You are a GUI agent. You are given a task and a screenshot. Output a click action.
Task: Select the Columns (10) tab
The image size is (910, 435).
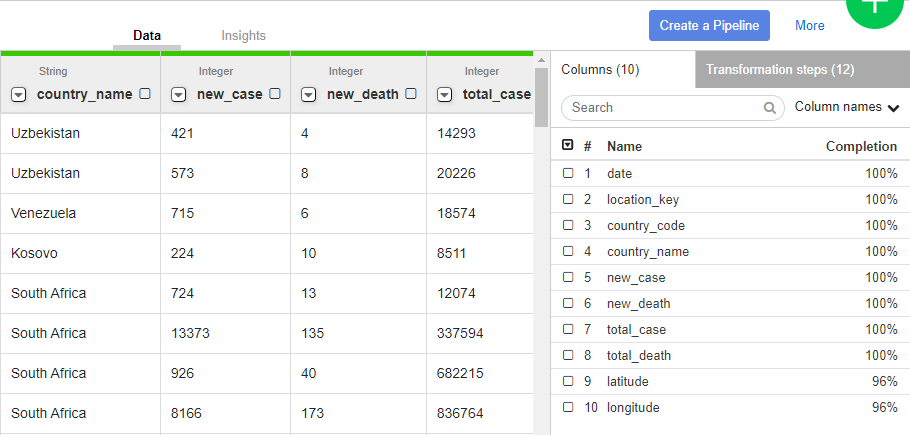pos(600,70)
